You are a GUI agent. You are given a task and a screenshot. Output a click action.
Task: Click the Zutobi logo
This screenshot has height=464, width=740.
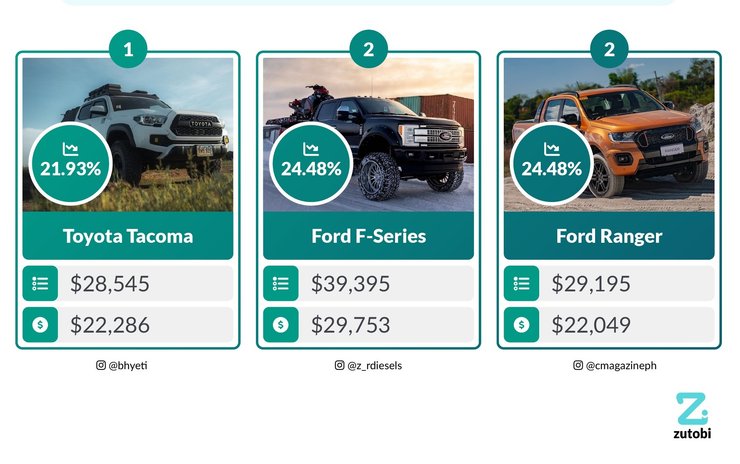[690, 417]
